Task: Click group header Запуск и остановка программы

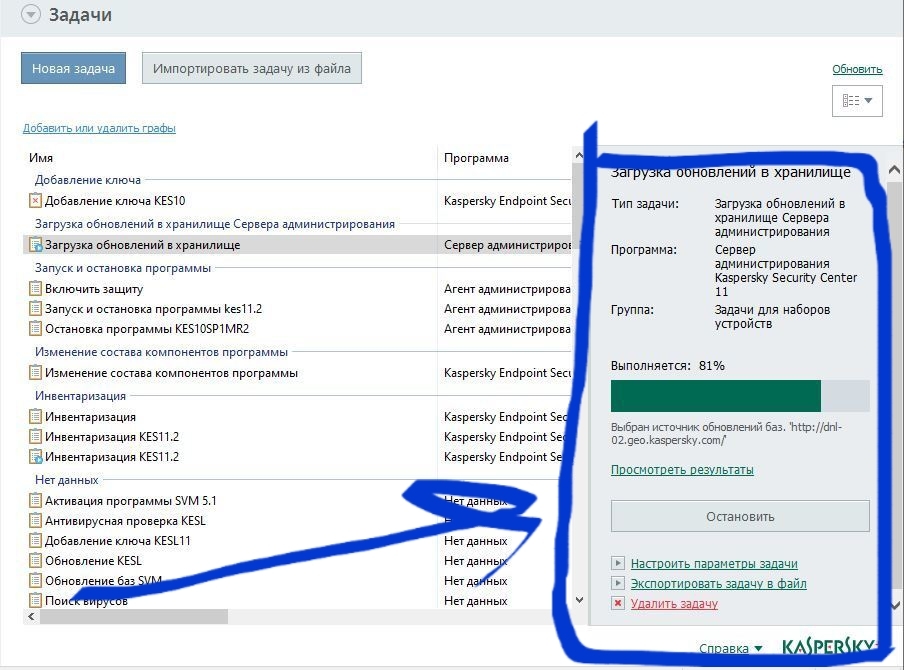Action: point(123,268)
